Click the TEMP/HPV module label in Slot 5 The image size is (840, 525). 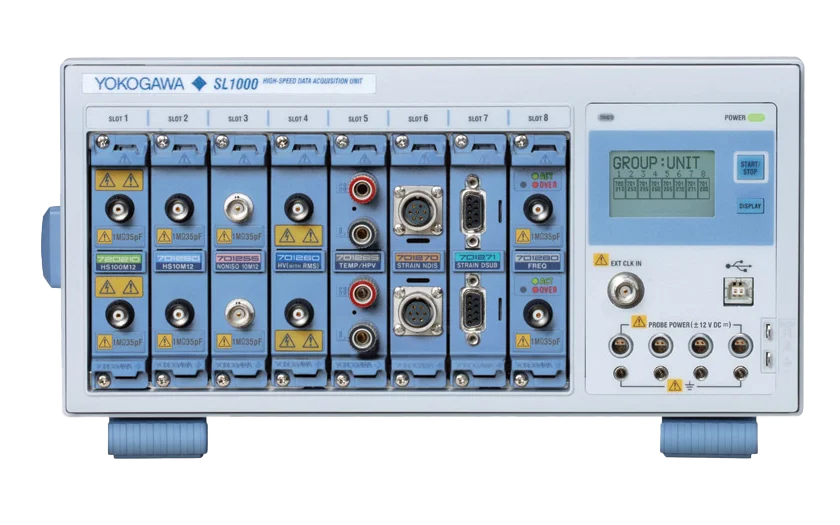pyautogui.click(x=359, y=263)
